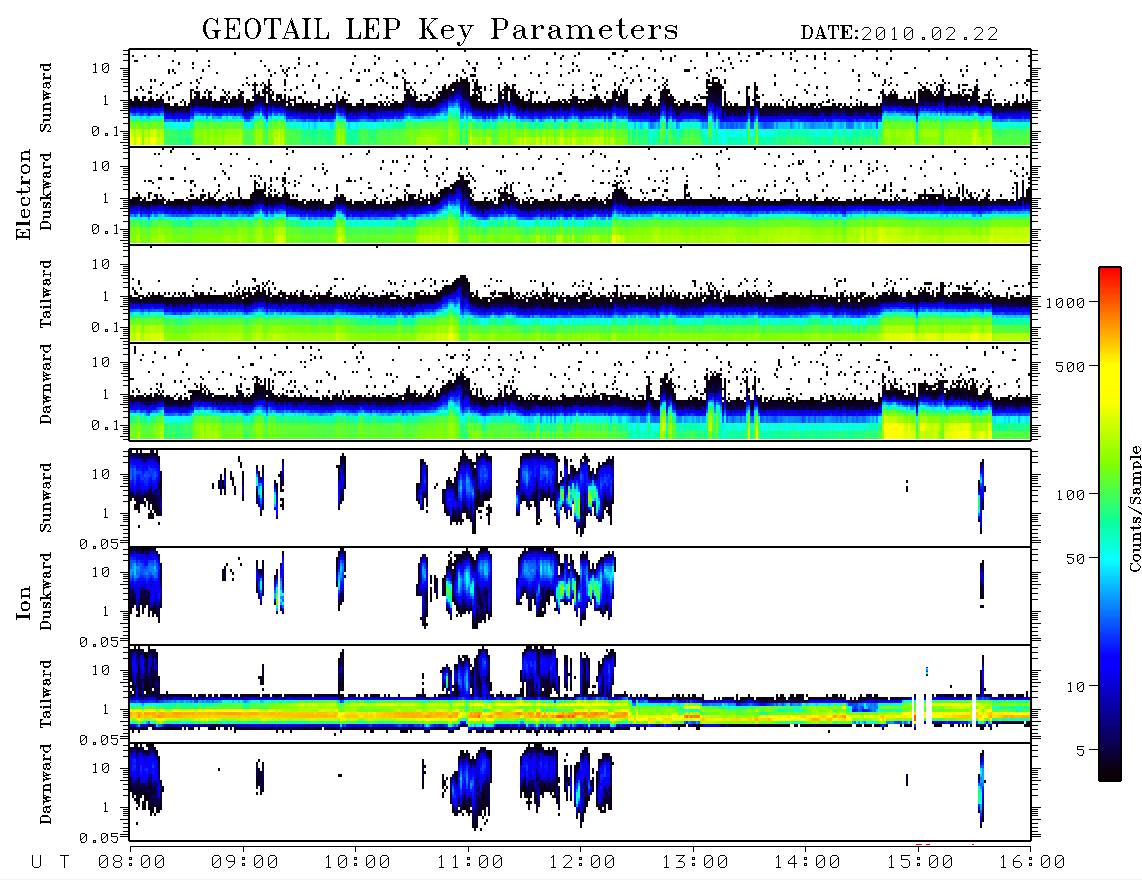The width and height of the screenshot is (1142, 880).
Task: Click the Ion "Tailward" panel label
Action: tap(46, 694)
